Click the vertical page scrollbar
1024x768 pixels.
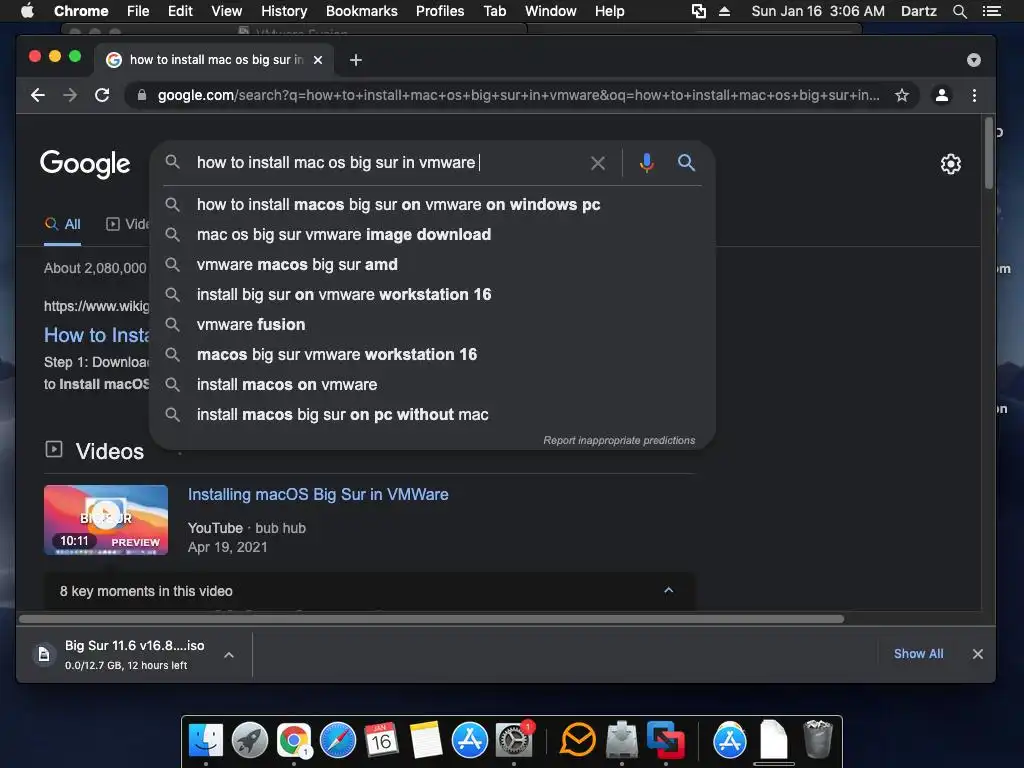(989, 153)
